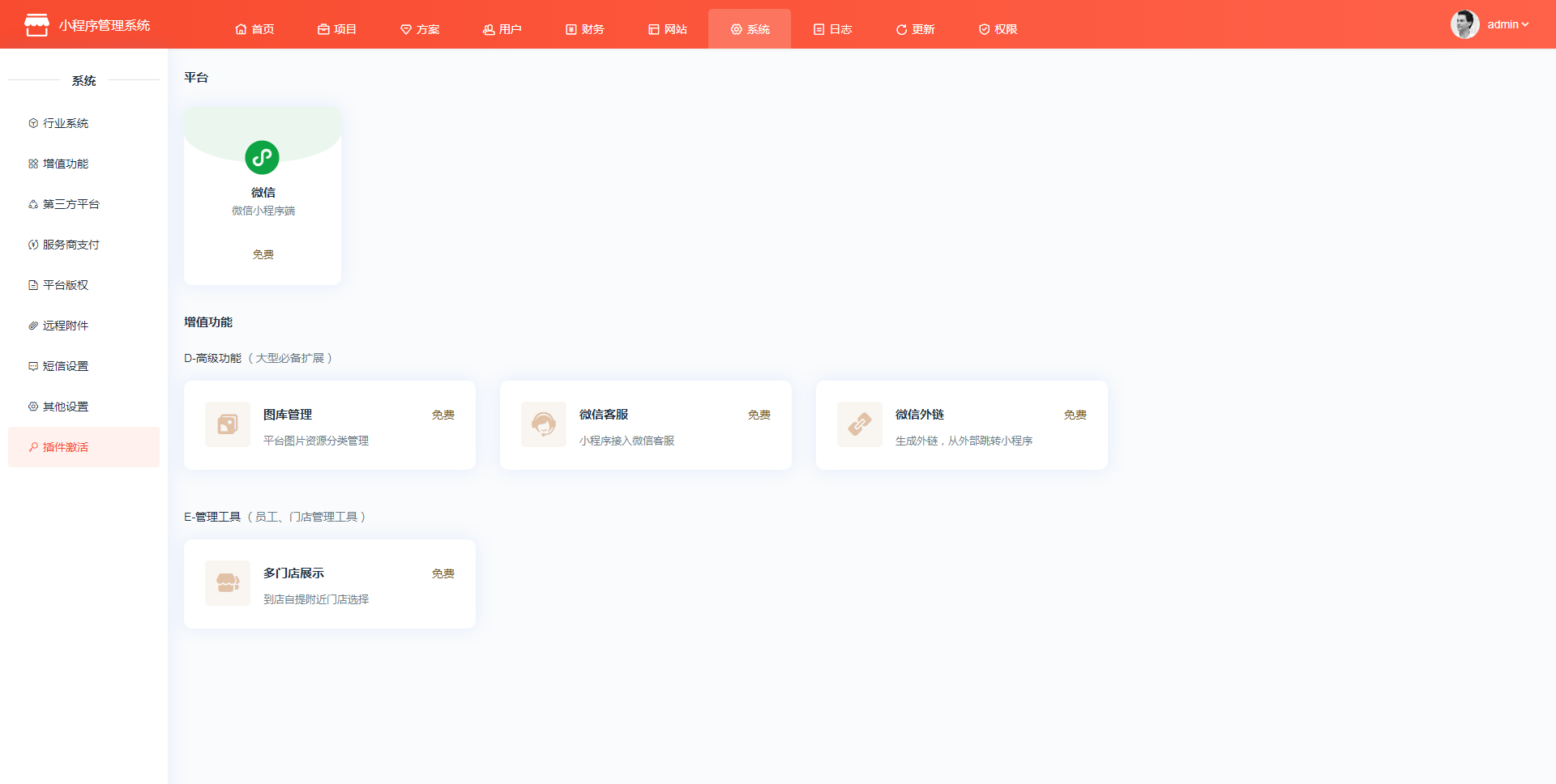Click the 微信外链 chain link icon

tap(860, 424)
